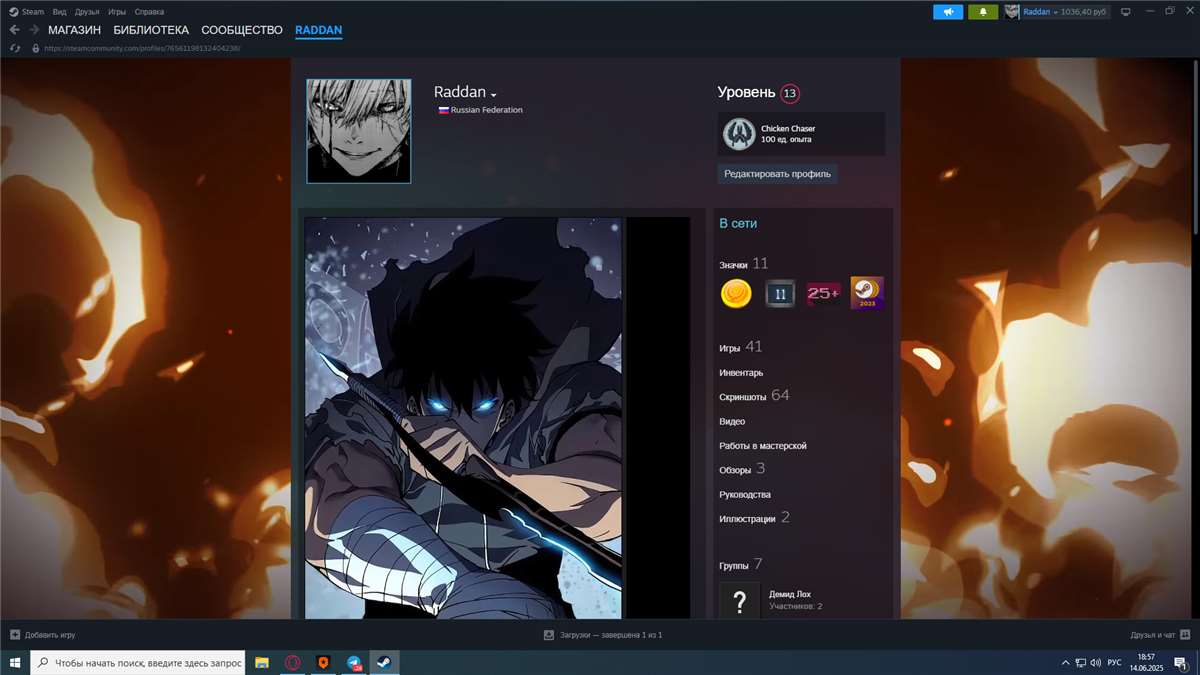This screenshot has width=1200, height=675.
Task: Click the question mark group avatar
Action: [x=740, y=601]
